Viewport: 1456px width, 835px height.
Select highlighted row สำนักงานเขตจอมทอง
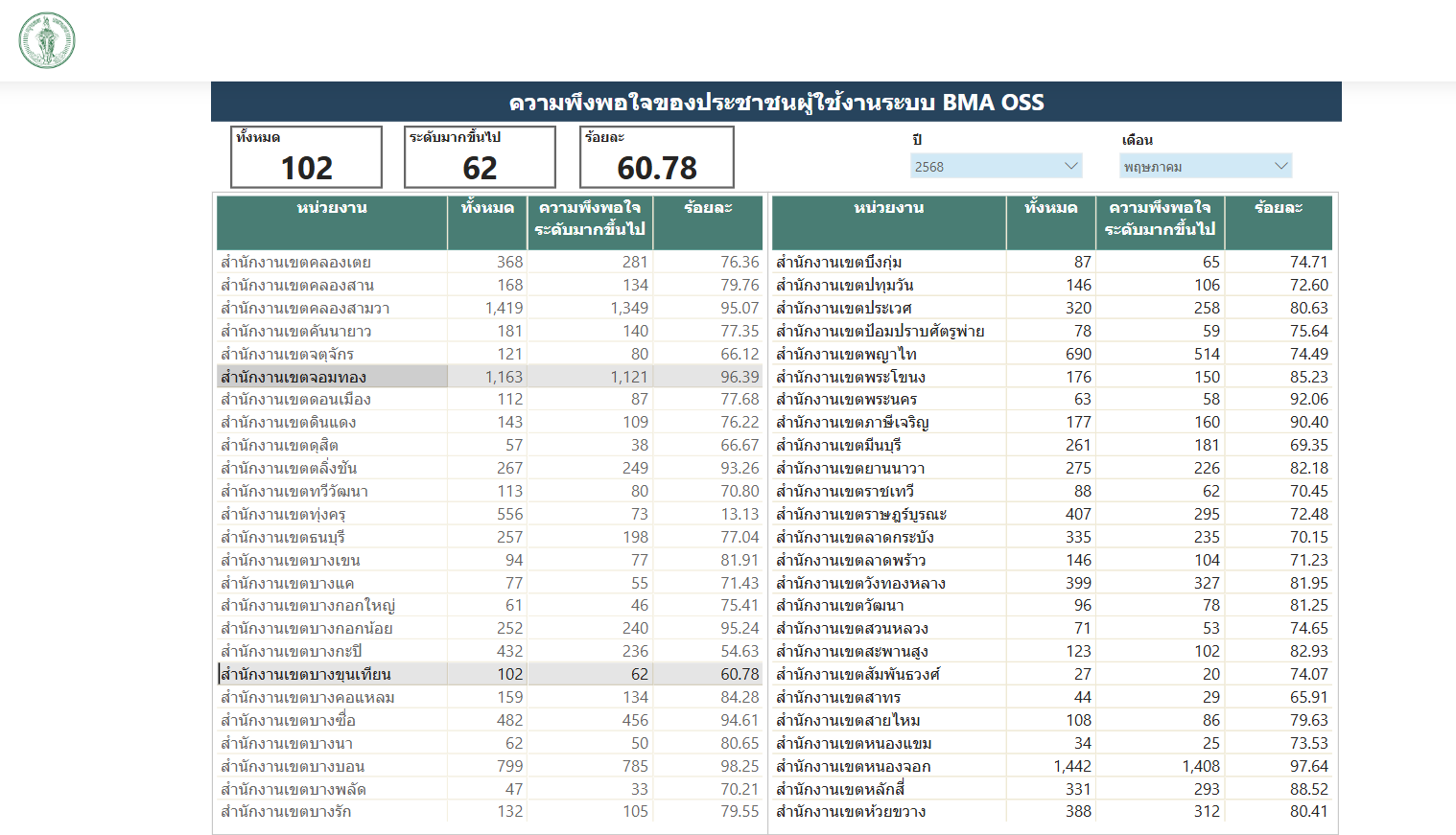[x=490, y=377]
